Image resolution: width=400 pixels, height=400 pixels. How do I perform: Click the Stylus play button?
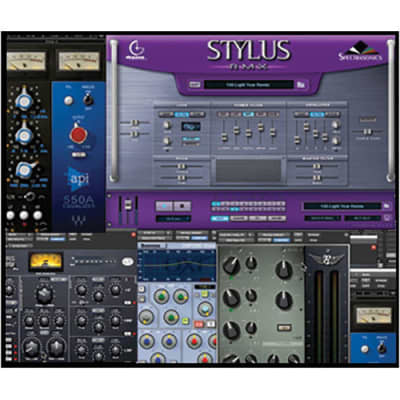(164, 206)
